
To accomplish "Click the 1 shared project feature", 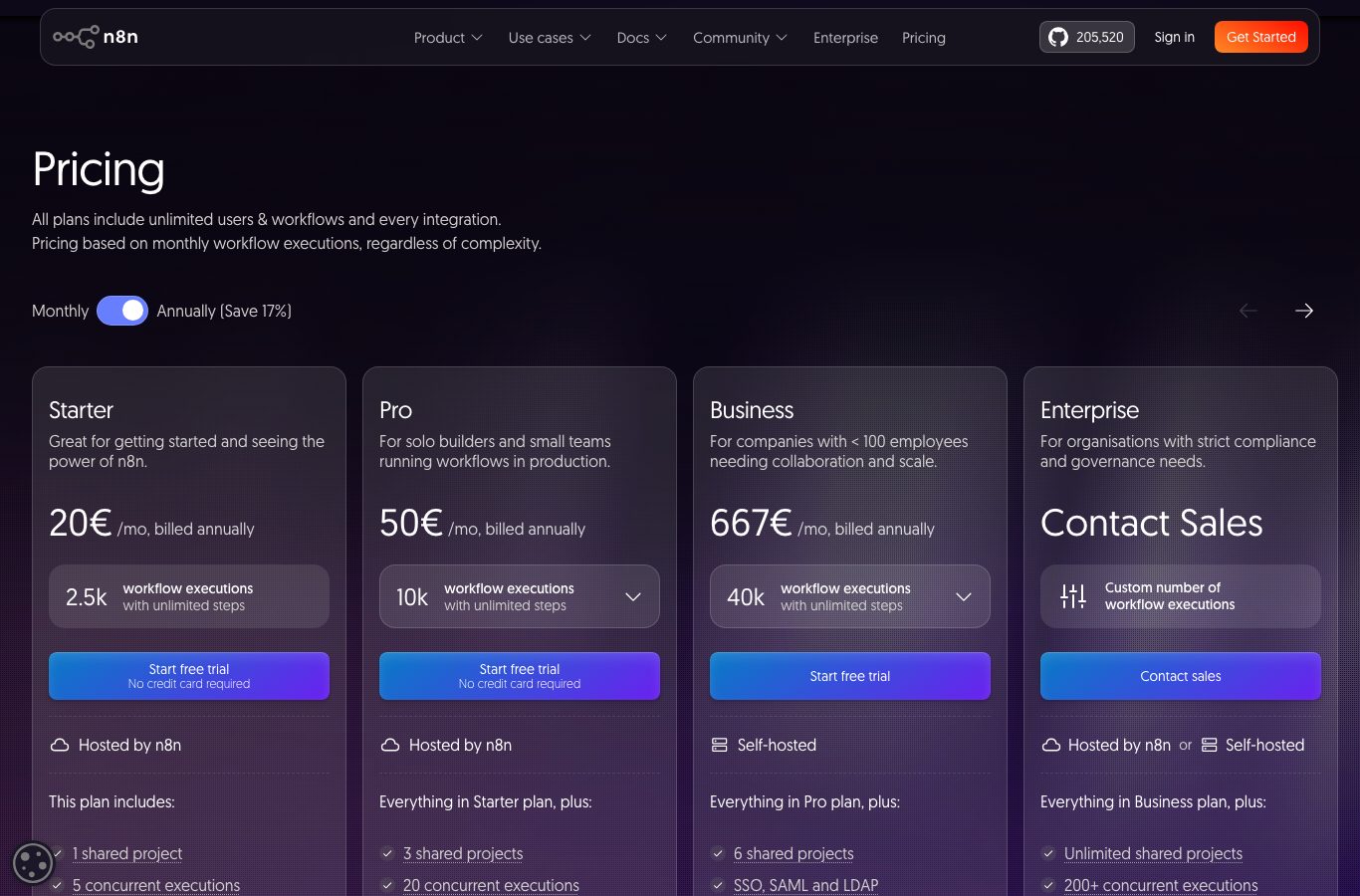I will coord(127,853).
